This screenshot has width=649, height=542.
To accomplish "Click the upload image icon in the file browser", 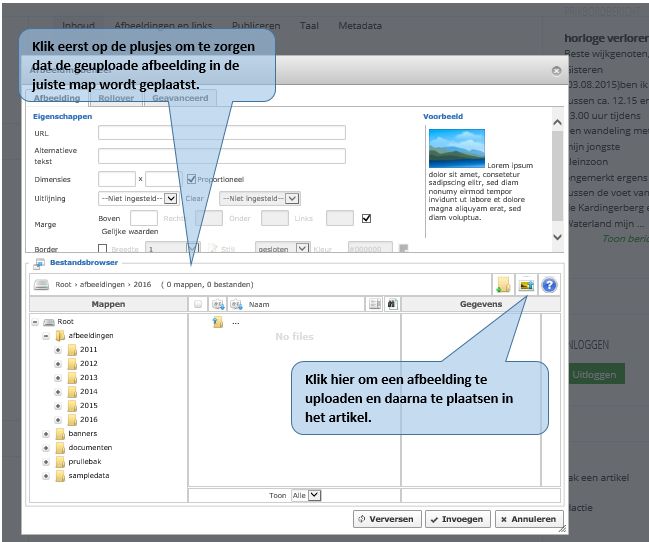I will tap(524, 285).
